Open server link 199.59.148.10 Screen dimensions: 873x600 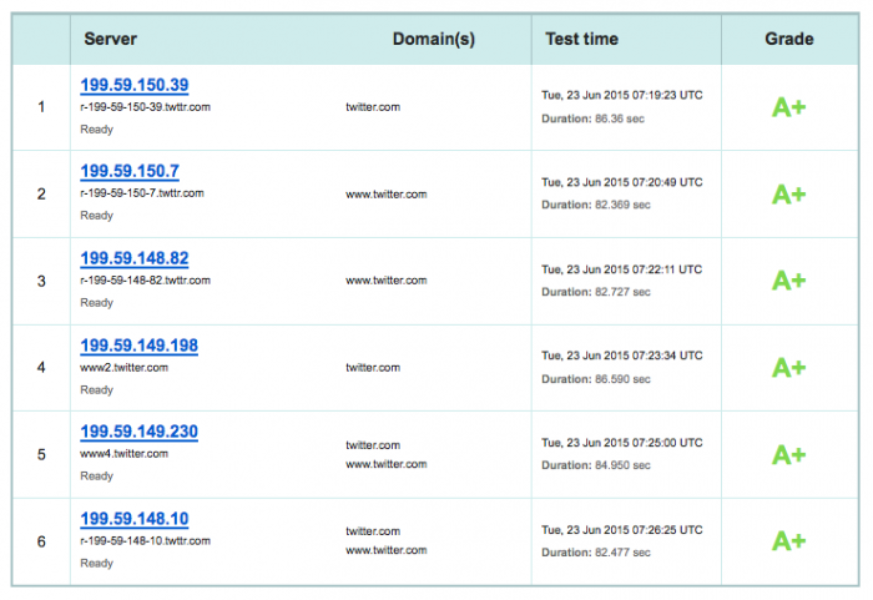(134, 519)
